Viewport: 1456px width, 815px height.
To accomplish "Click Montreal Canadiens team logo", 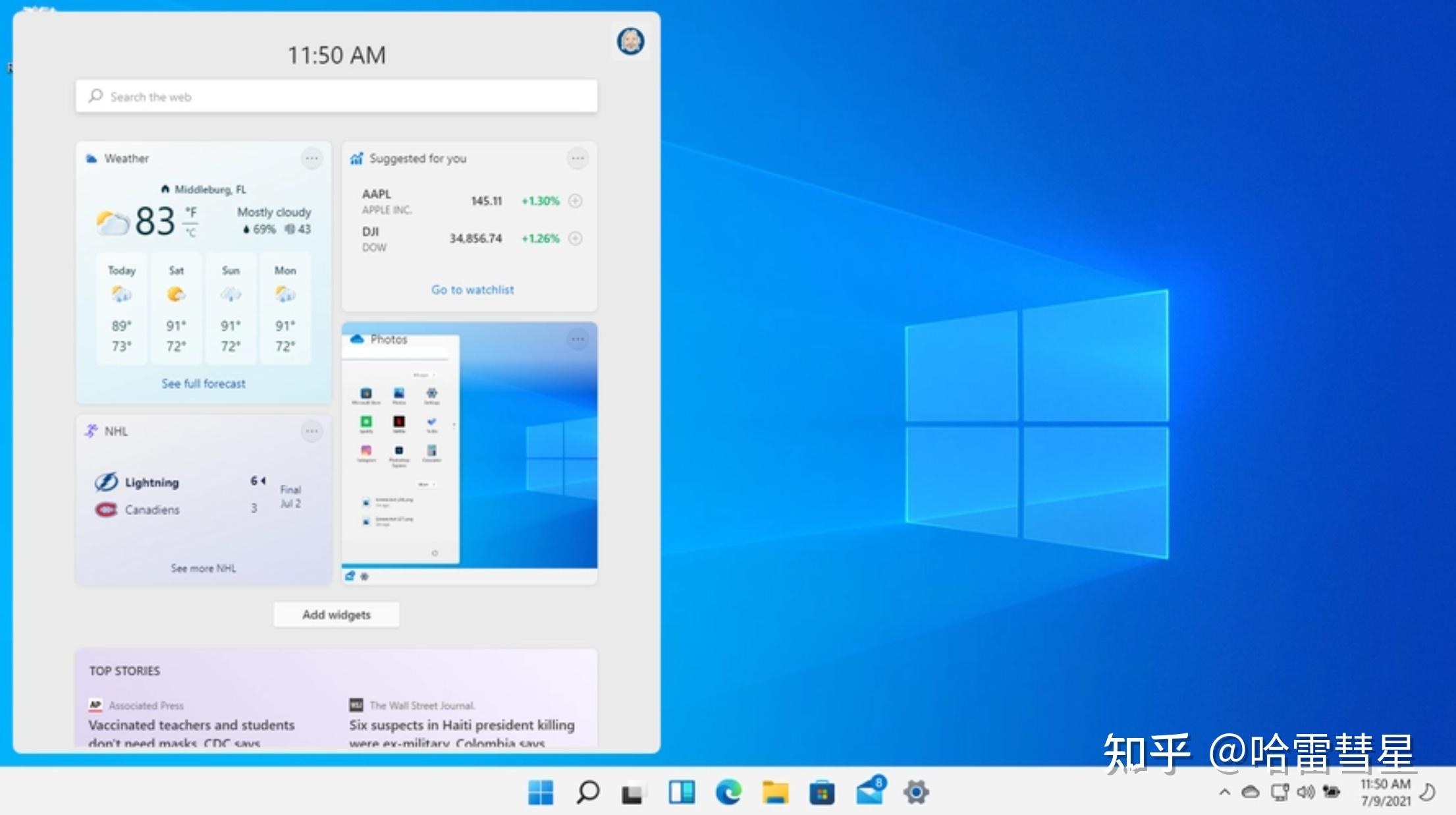I will pyautogui.click(x=106, y=510).
